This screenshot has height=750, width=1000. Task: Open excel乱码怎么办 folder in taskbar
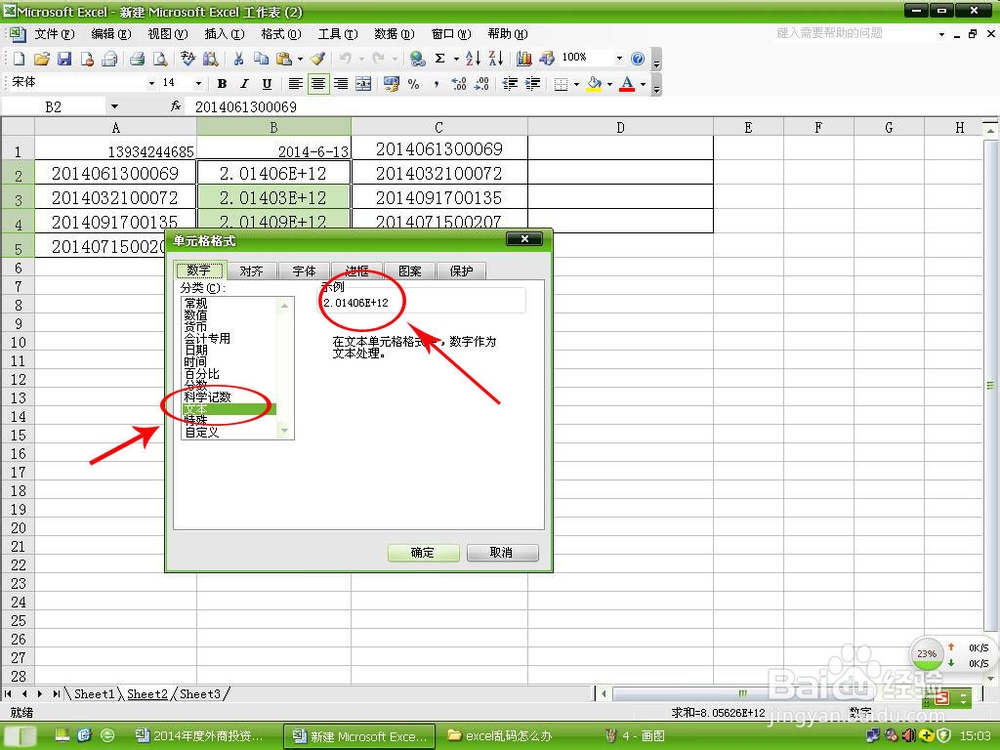point(499,736)
